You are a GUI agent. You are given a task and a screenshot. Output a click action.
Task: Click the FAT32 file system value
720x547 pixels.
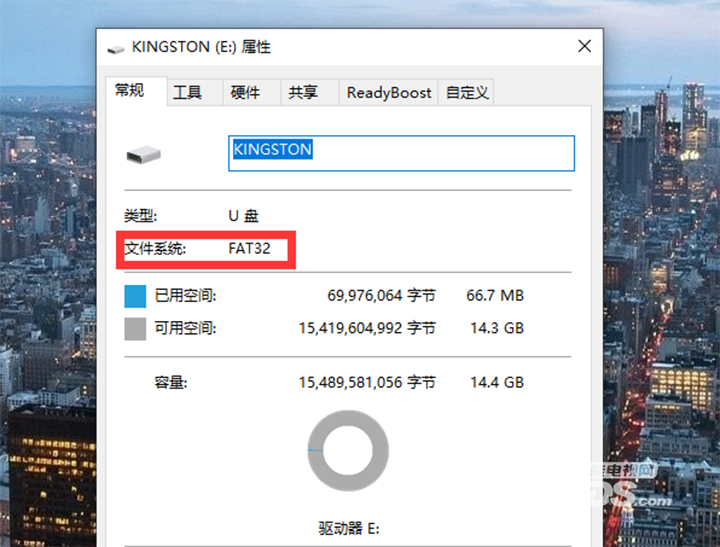(249, 248)
